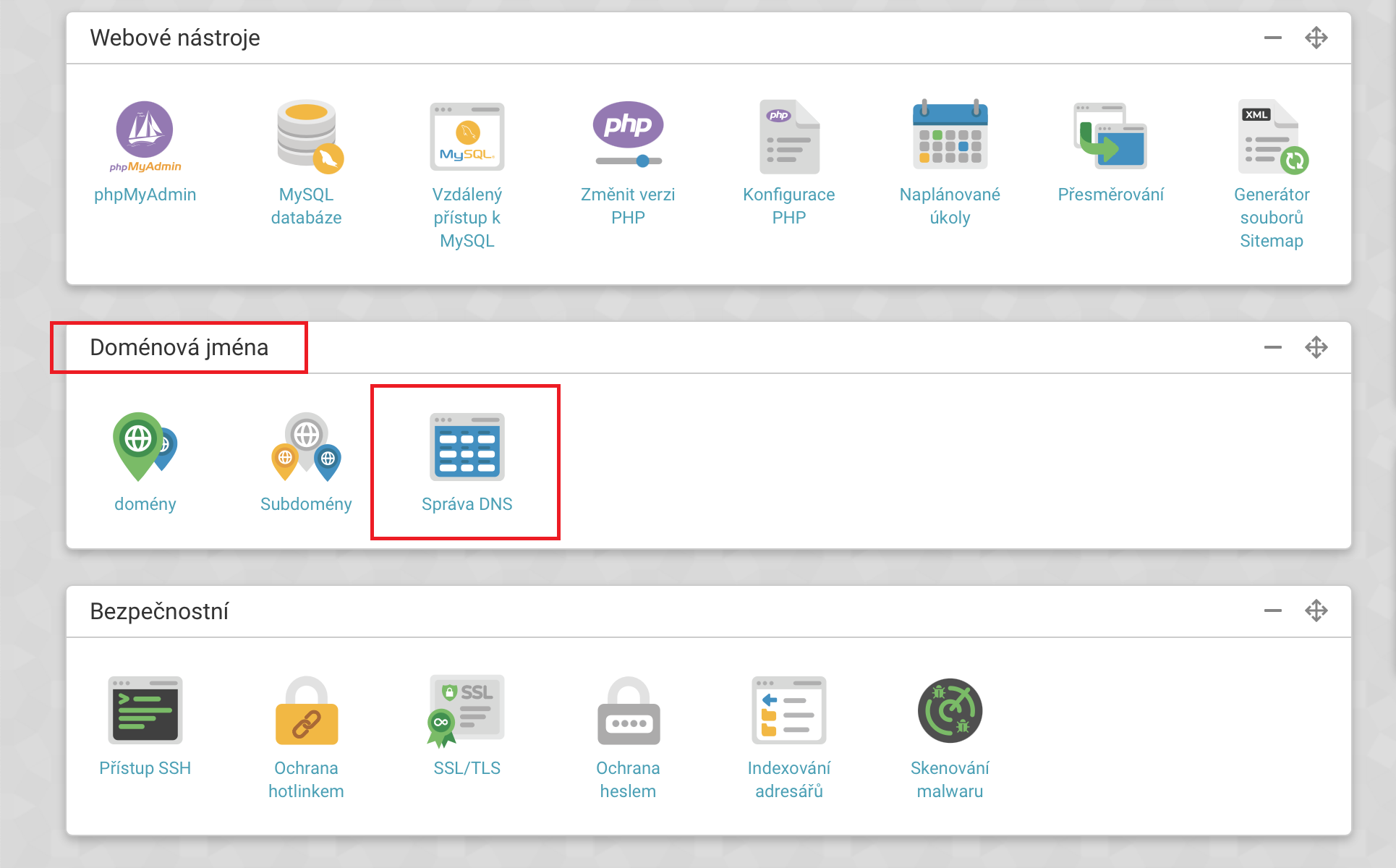1396x868 pixels.
Task: Open the Vzdálený přístup k MySQL icon
Action: [x=467, y=137]
